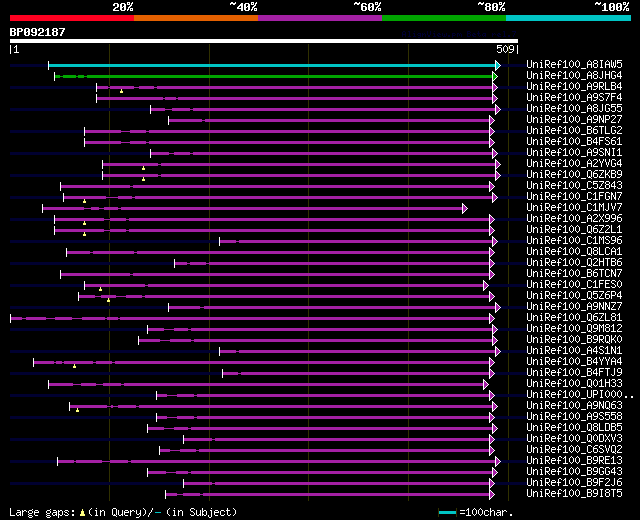Open the UniRef100_Q0DXV3 label

pos(574,439)
